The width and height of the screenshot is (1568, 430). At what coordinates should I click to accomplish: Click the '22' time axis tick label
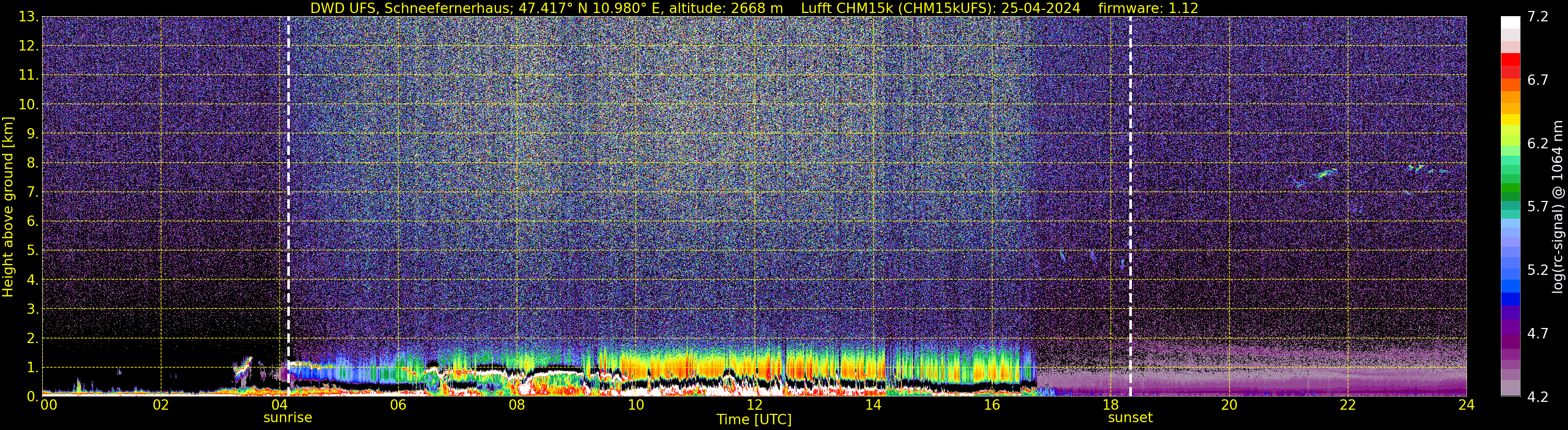pos(1348,405)
